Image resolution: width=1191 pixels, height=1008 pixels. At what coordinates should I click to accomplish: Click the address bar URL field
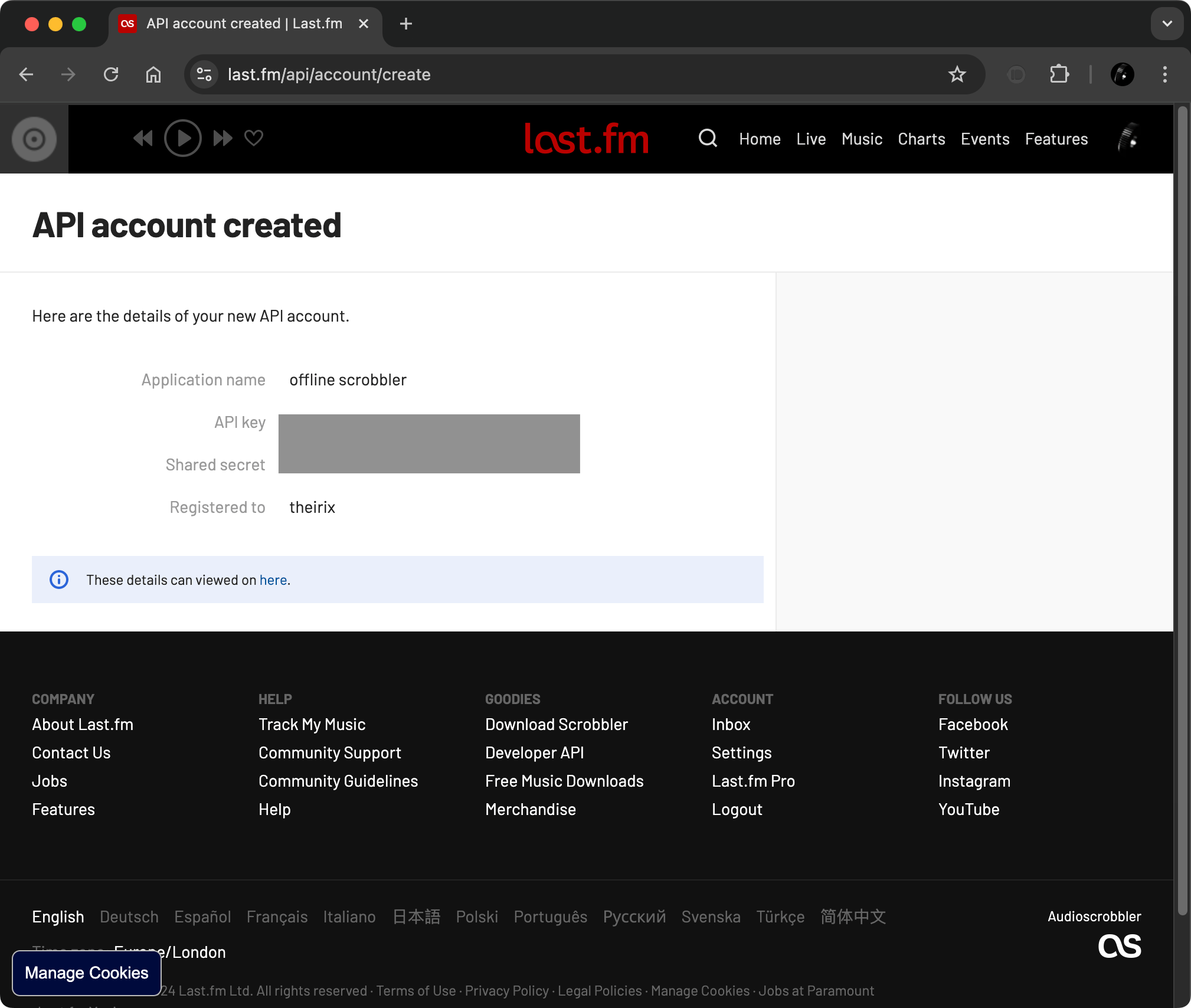click(329, 74)
